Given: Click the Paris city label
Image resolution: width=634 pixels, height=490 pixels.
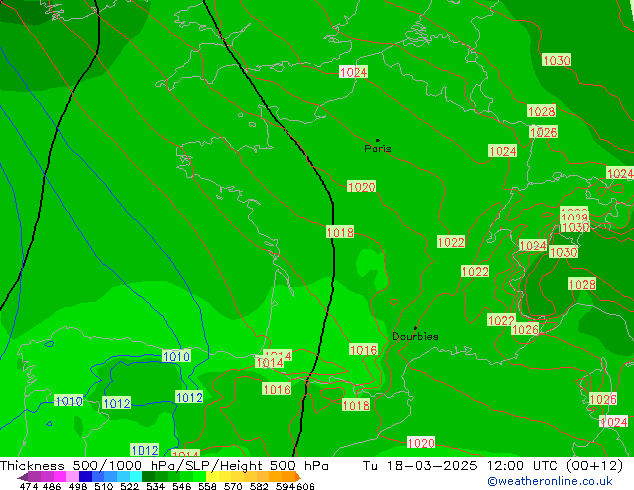Looking at the screenshot, I should pos(378,148).
